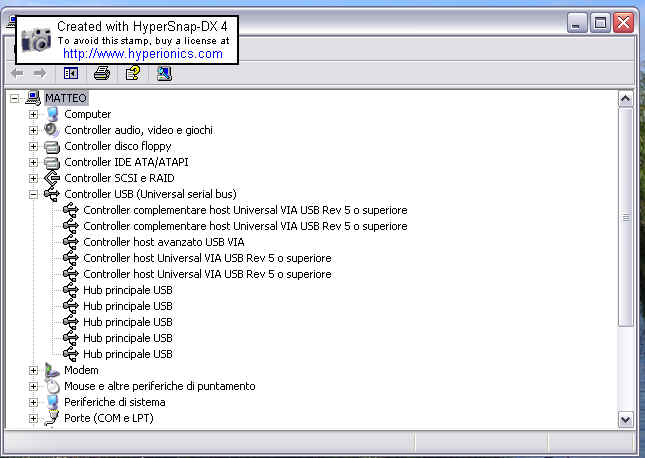
Task: Expand Controller audio, video e giochi
Action: 33,130
